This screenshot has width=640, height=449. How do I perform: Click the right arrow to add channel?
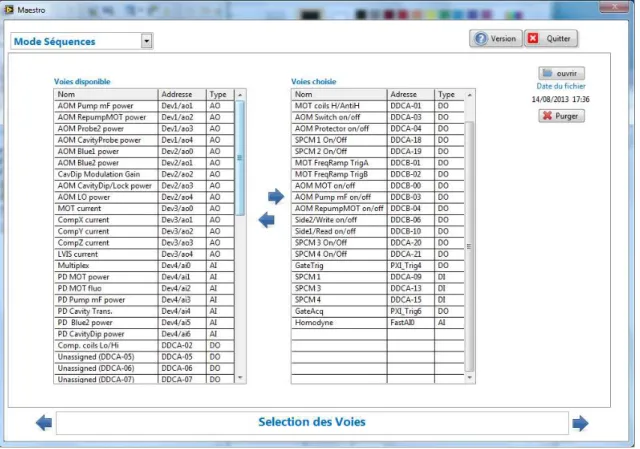[x=276, y=197]
